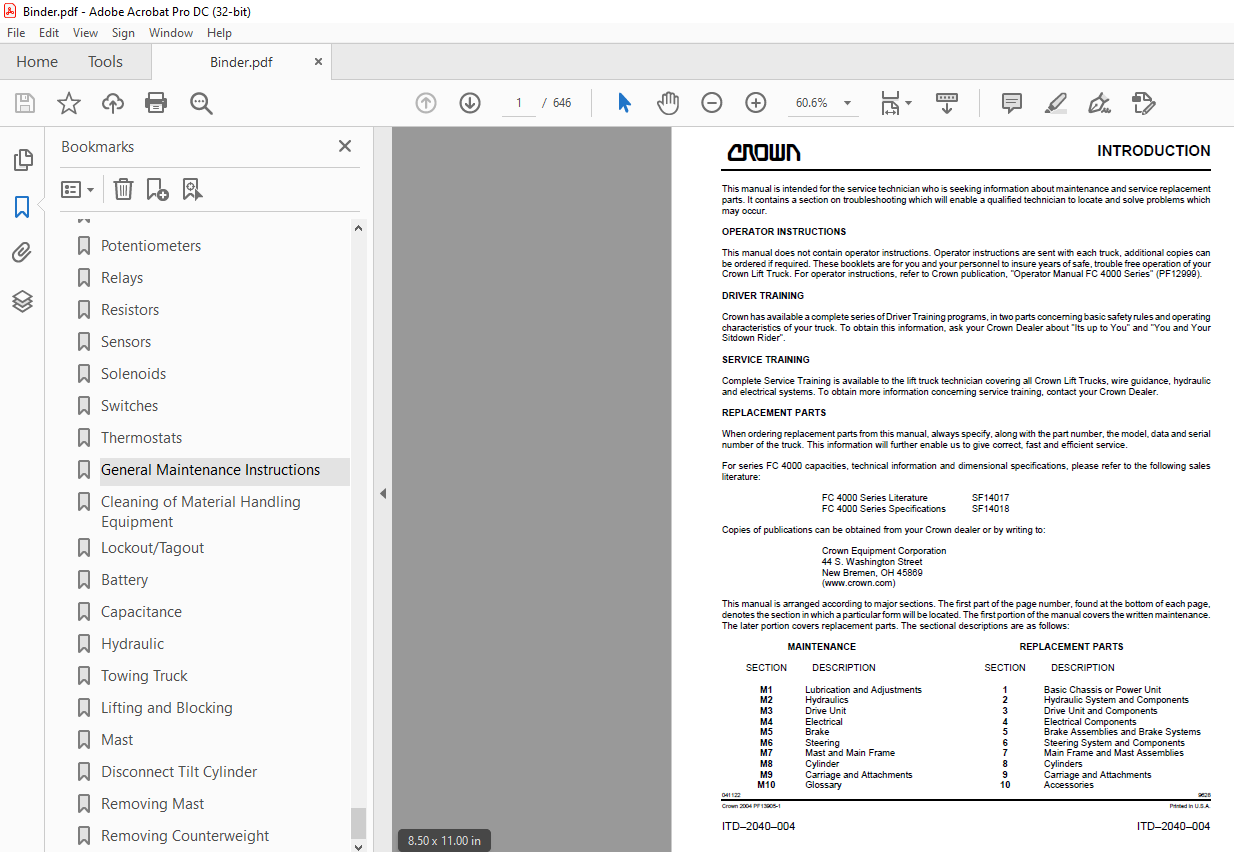Open the Solenoids bookmark
The image size is (1234, 852).
pyautogui.click(x=133, y=374)
